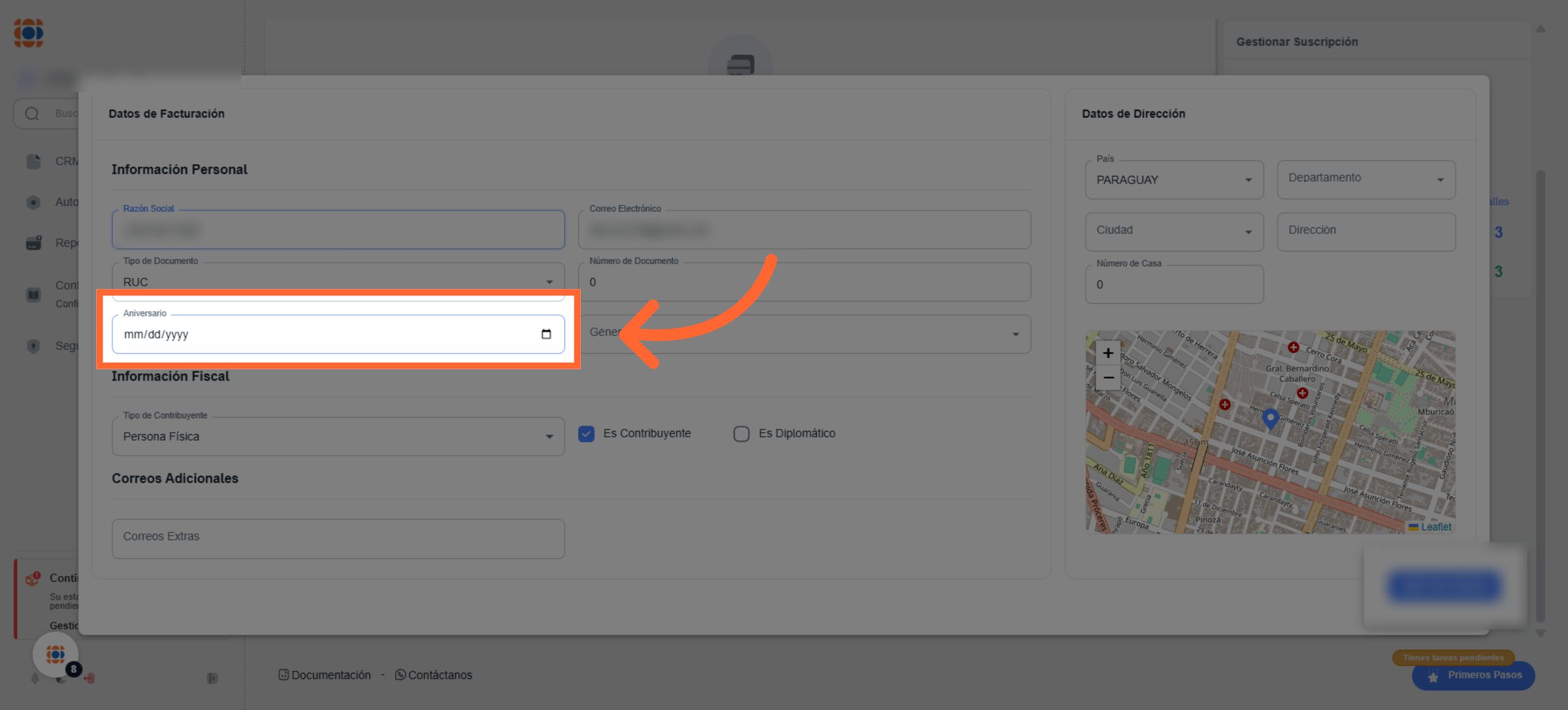
Task: Expand the Departamento dropdown
Action: point(1365,180)
